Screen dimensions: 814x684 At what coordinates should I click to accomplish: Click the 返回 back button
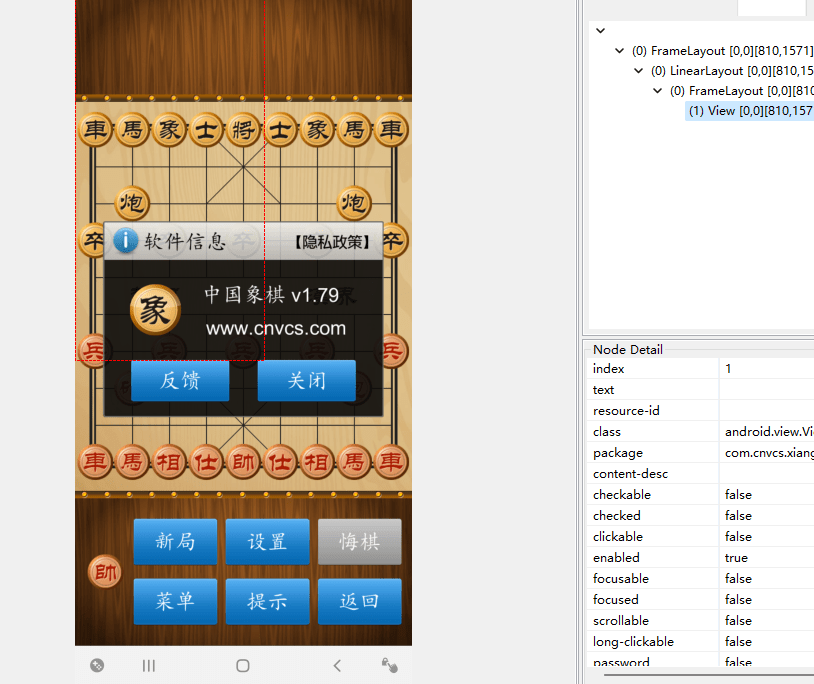tap(360, 601)
